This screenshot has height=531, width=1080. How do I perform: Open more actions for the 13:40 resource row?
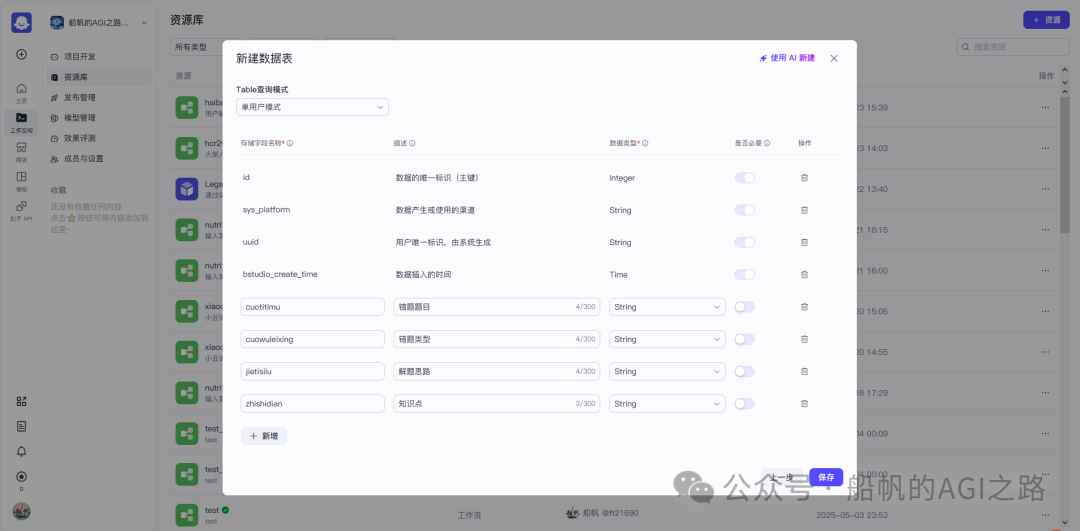1045,189
